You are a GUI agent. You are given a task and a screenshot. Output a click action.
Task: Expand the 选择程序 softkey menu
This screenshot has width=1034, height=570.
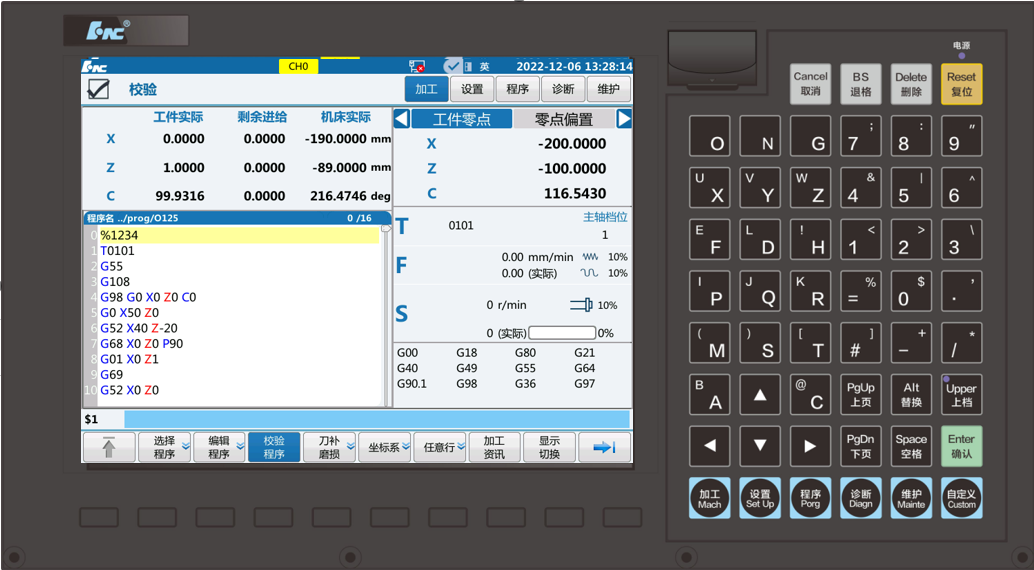[x=164, y=448]
